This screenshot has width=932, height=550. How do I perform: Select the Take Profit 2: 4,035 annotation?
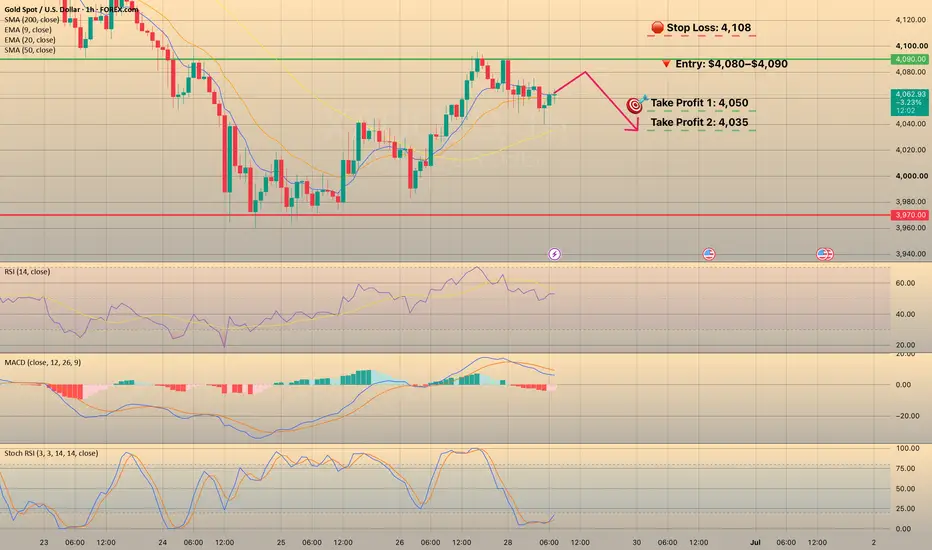(x=699, y=122)
